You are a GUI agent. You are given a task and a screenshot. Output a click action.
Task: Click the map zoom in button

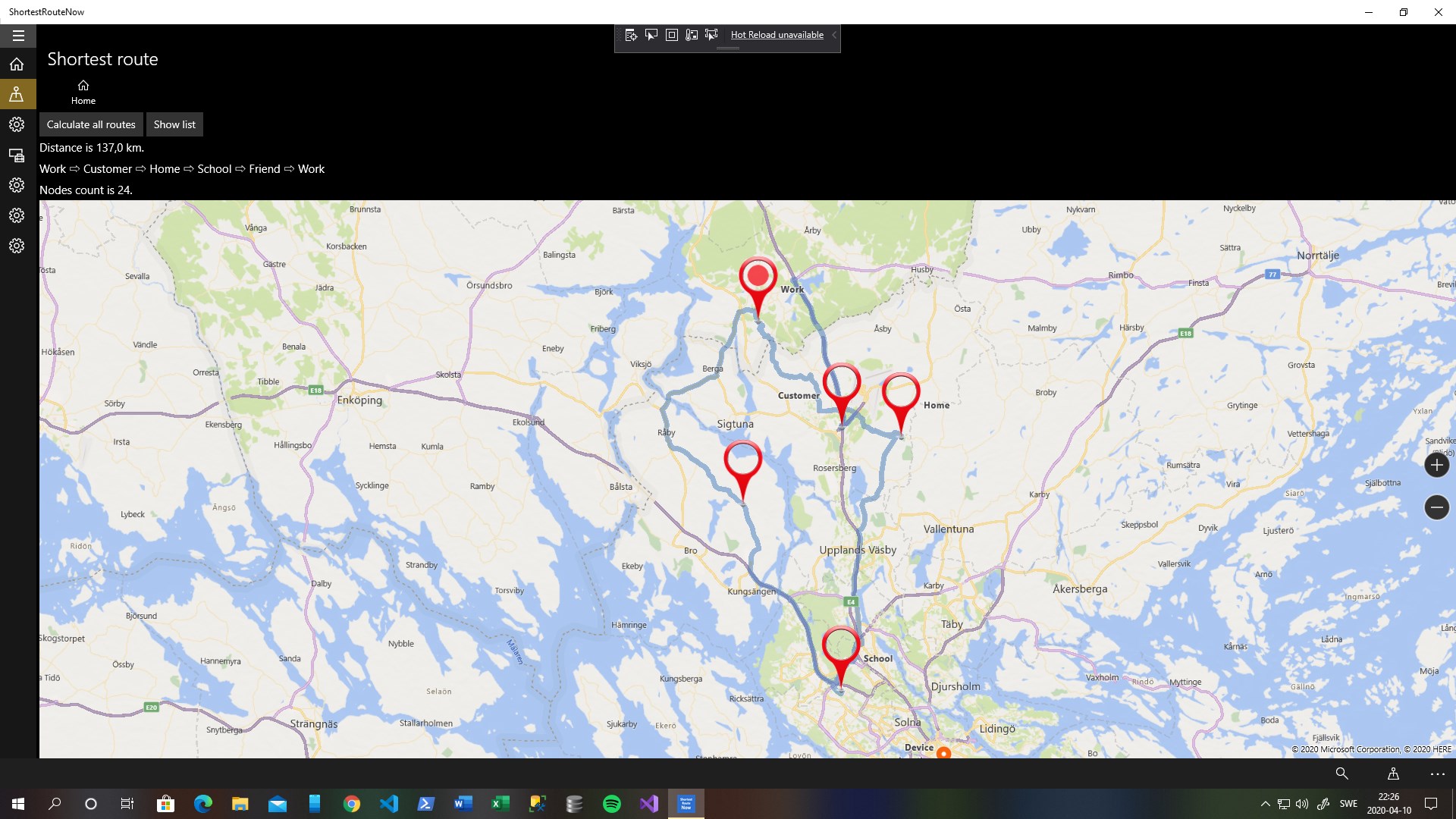pyautogui.click(x=1436, y=465)
